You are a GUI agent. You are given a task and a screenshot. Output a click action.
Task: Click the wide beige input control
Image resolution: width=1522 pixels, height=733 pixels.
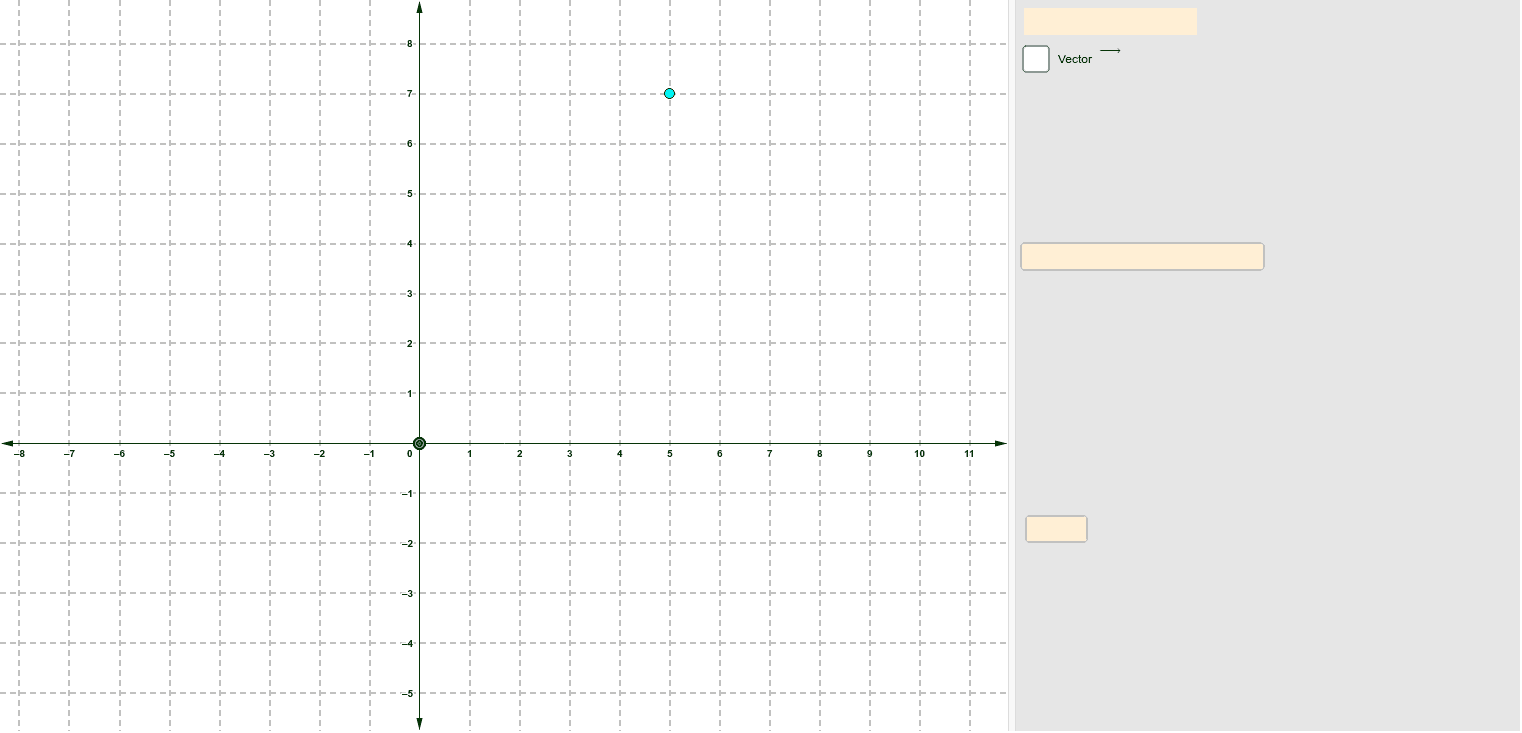click(x=1142, y=256)
